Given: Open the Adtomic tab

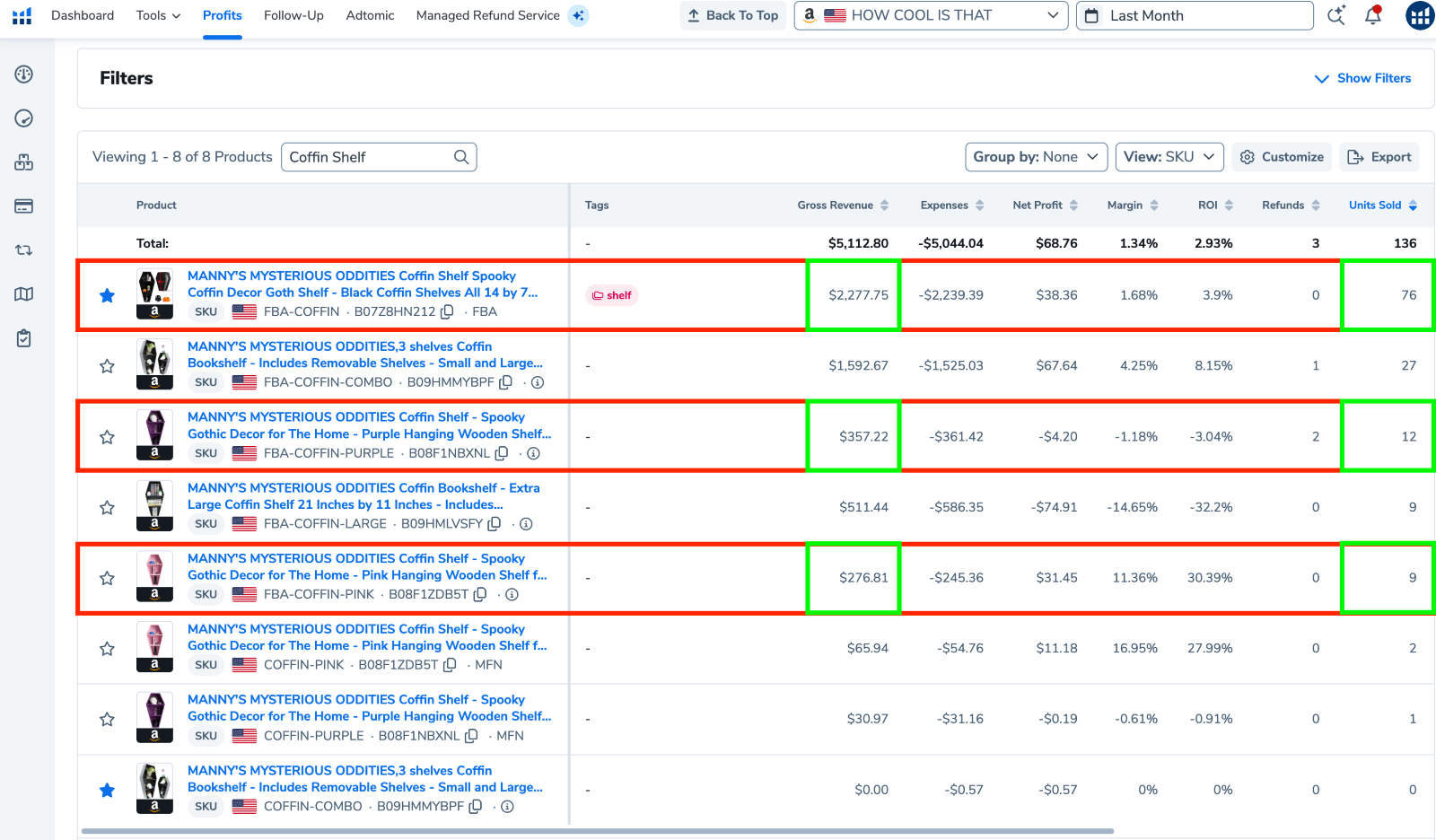Looking at the screenshot, I should pyautogui.click(x=370, y=15).
